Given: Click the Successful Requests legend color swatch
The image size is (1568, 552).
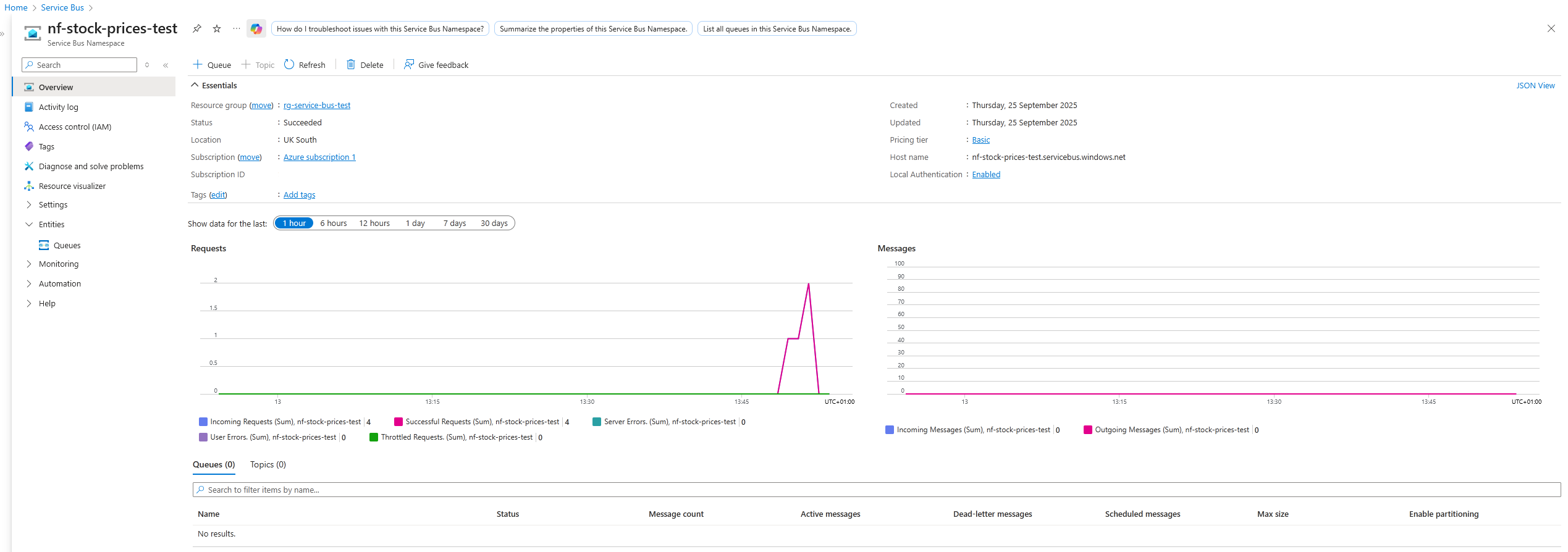Looking at the screenshot, I should pyautogui.click(x=398, y=422).
